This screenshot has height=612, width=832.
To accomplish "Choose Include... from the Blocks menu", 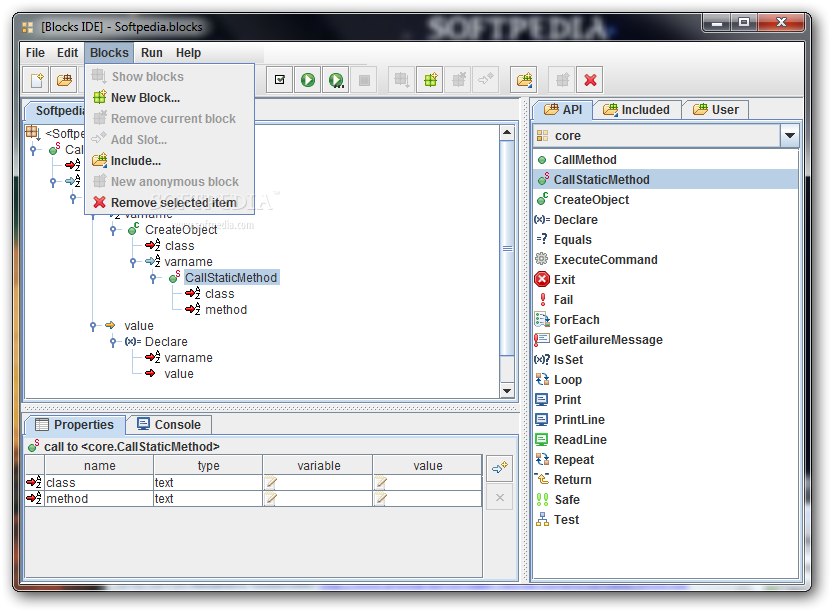I will click(169, 161).
